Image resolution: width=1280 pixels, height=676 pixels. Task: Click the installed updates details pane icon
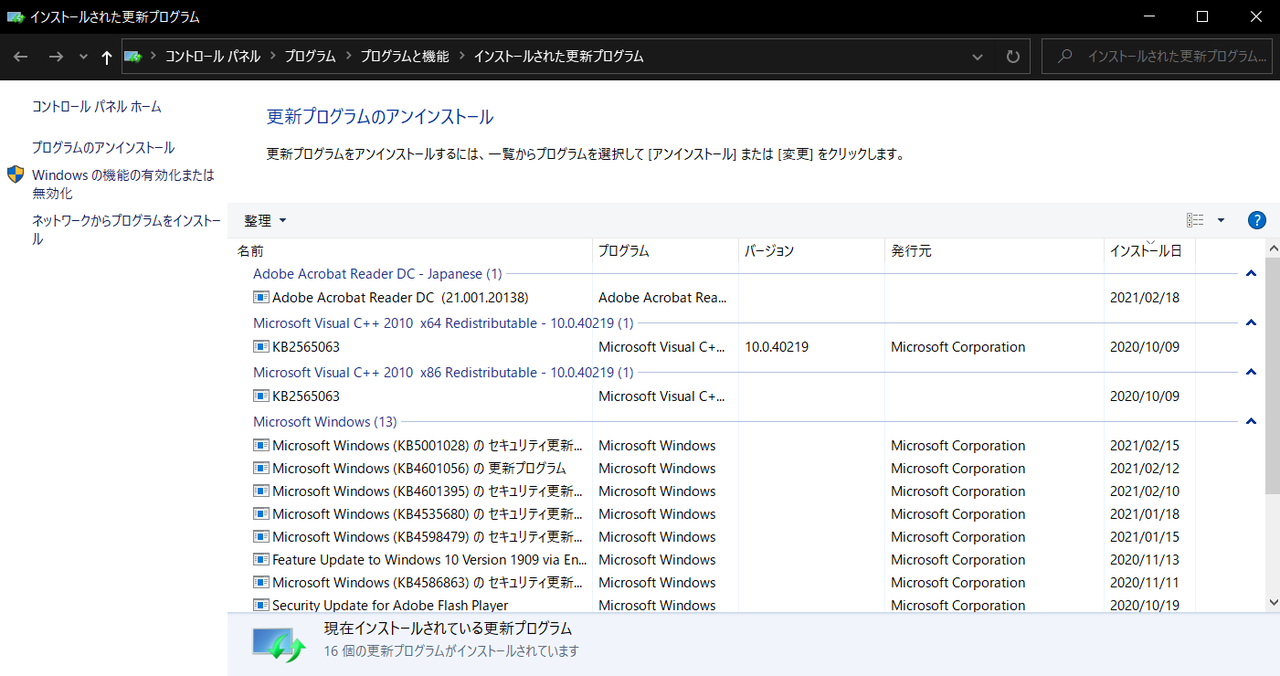pyautogui.click(x=278, y=643)
